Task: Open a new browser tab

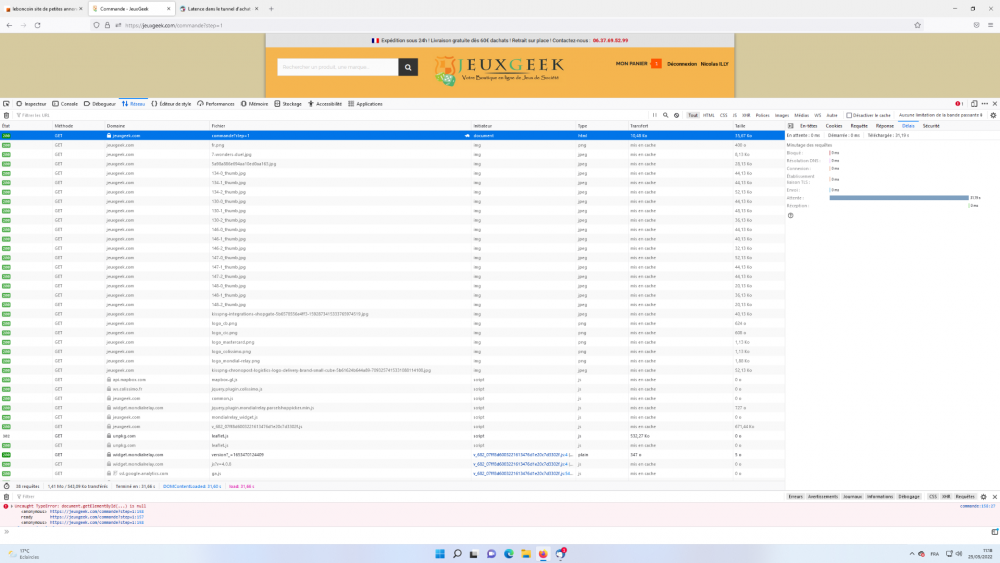Action: pyautogui.click(x=271, y=9)
